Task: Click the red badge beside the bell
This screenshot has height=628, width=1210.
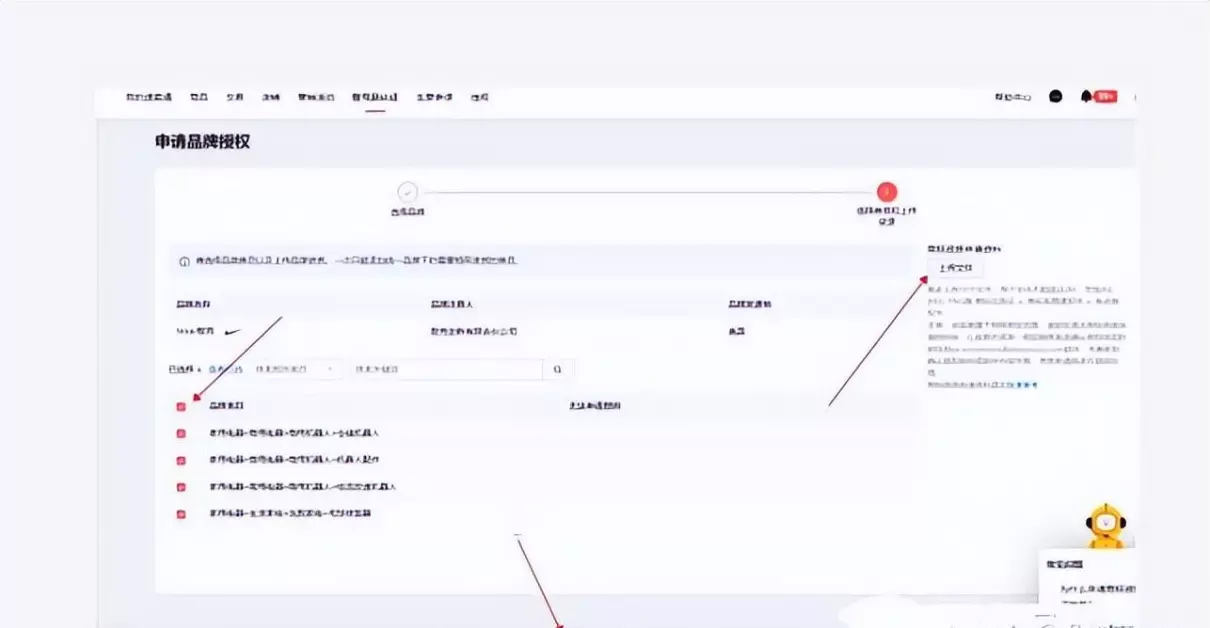Action: point(1105,97)
